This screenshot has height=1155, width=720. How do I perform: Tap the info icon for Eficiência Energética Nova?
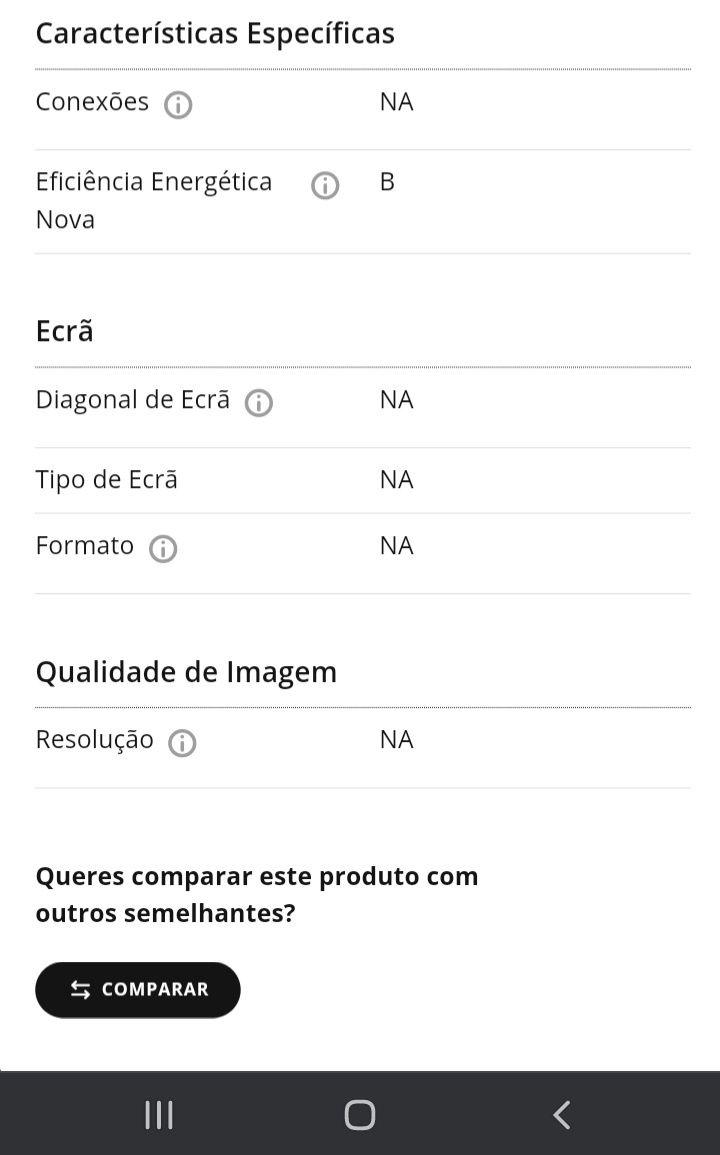pos(325,185)
